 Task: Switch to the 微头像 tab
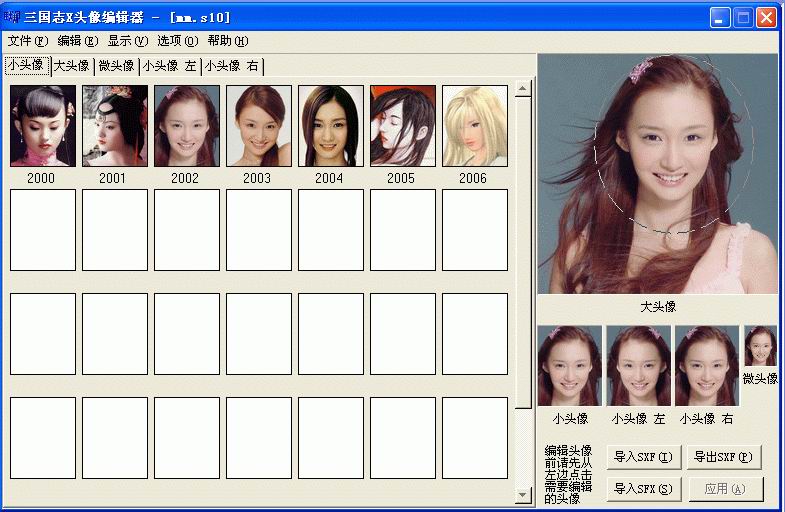coord(116,66)
